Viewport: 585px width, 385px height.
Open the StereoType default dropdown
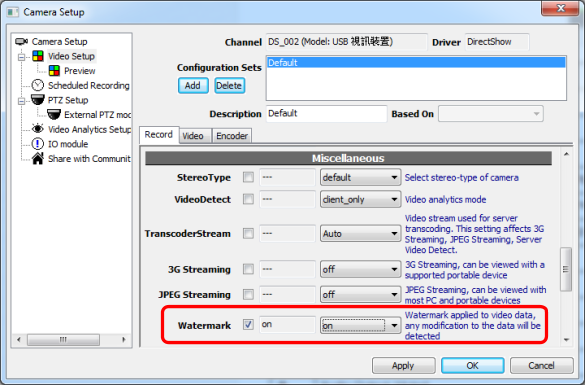click(360, 177)
